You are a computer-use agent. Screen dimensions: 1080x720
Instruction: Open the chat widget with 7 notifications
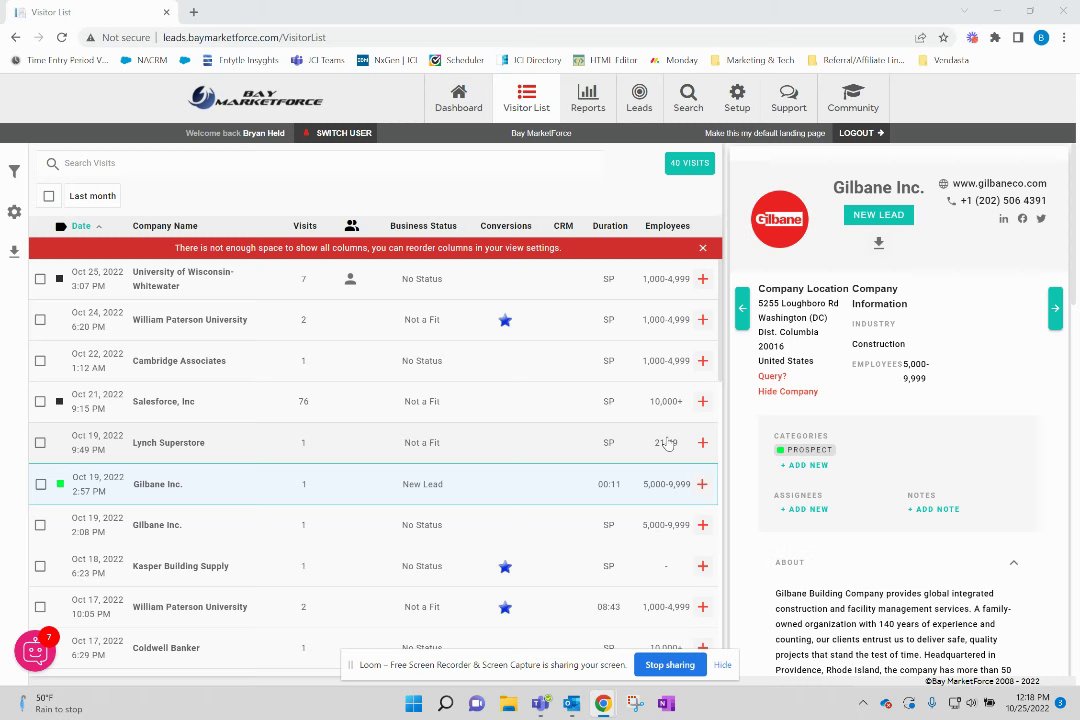[x=35, y=650]
